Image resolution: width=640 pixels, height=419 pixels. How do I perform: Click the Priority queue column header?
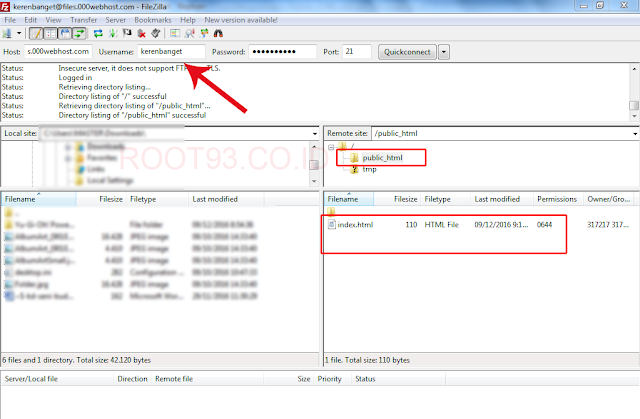(x=333, y=379)
